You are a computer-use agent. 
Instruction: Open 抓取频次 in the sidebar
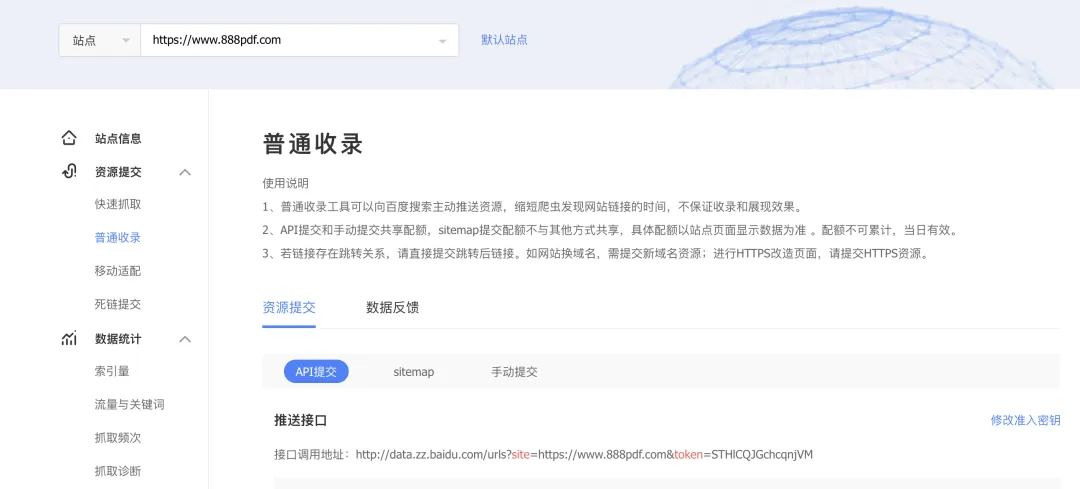118,437
